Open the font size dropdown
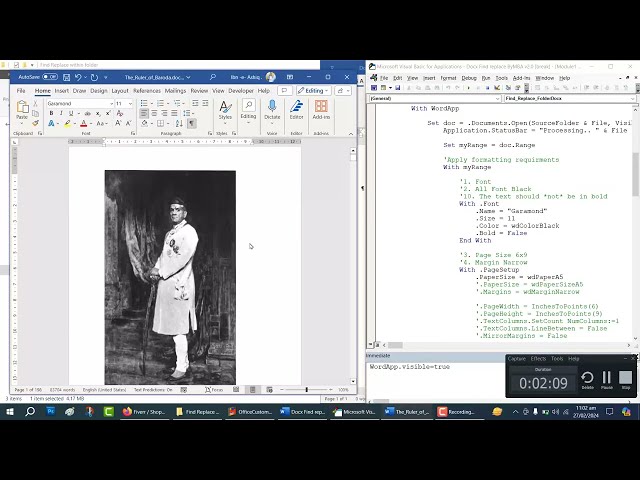This screenshot has width=640, height=480. click(x=130, y=104)
